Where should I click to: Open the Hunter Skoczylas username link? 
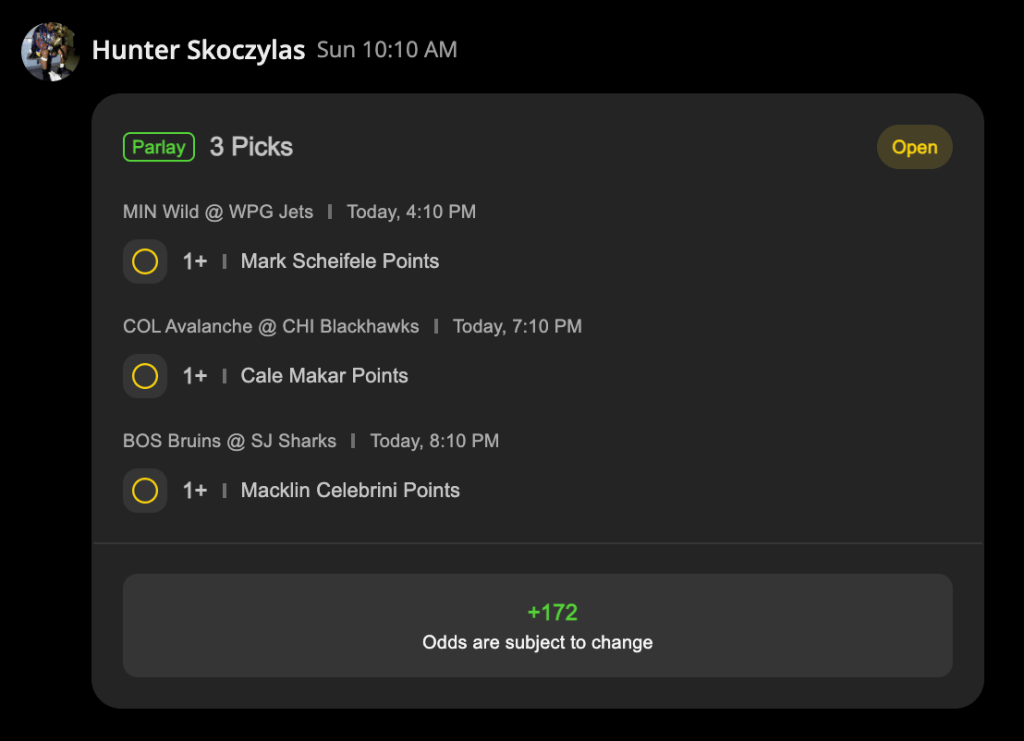coord(198,50)
